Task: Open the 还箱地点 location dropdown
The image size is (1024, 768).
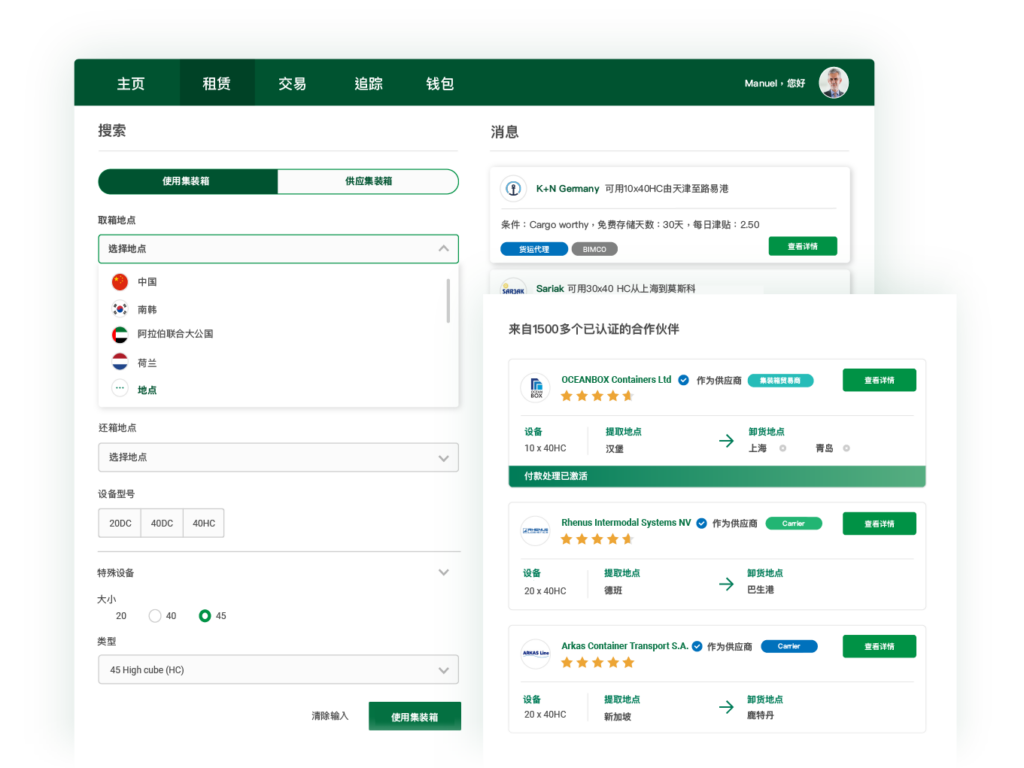Action: coord(278,457)
